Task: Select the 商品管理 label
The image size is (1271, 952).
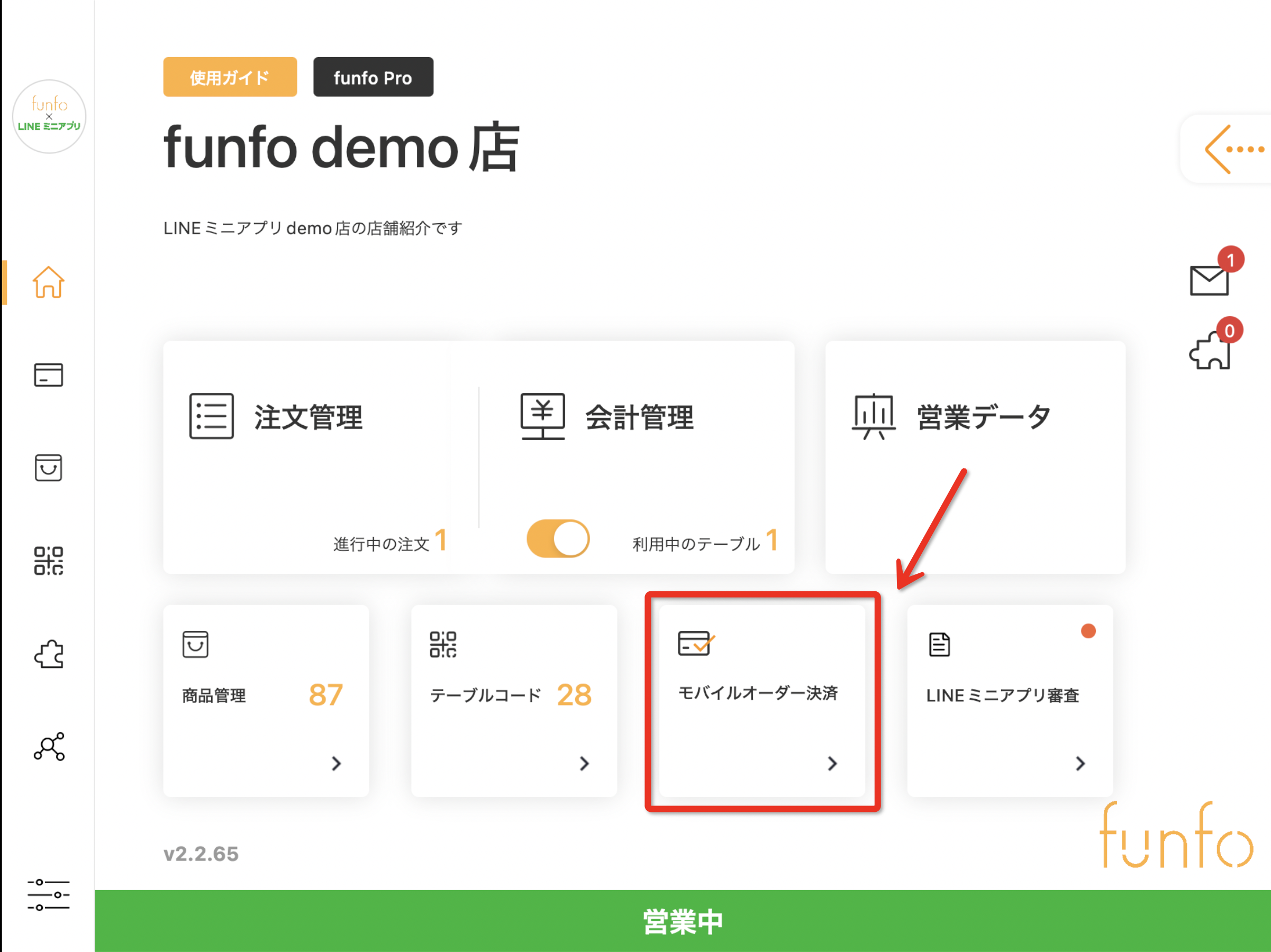Action: [x=214, y=696]
